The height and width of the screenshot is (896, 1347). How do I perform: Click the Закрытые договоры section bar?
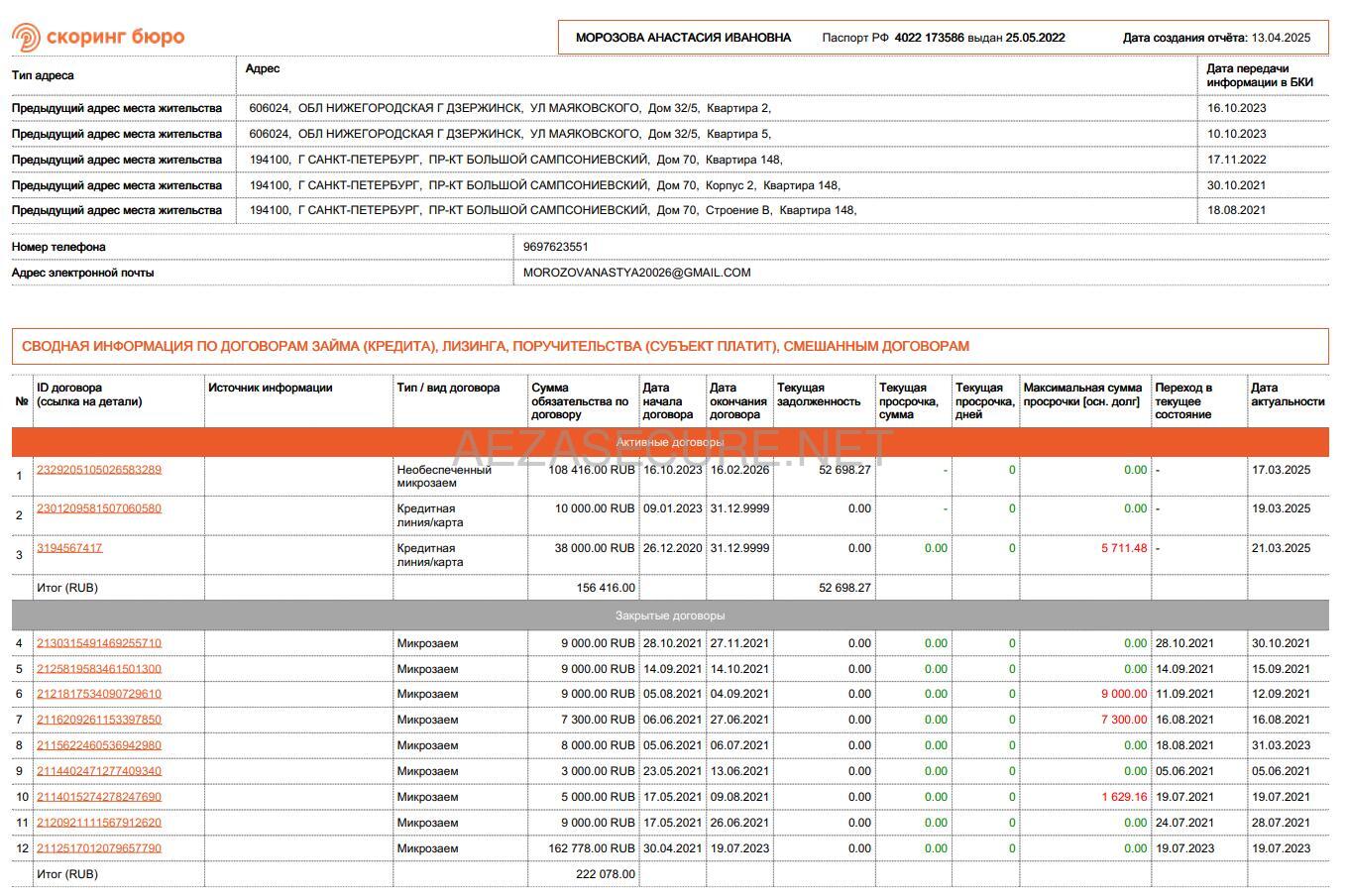[670, 616]
